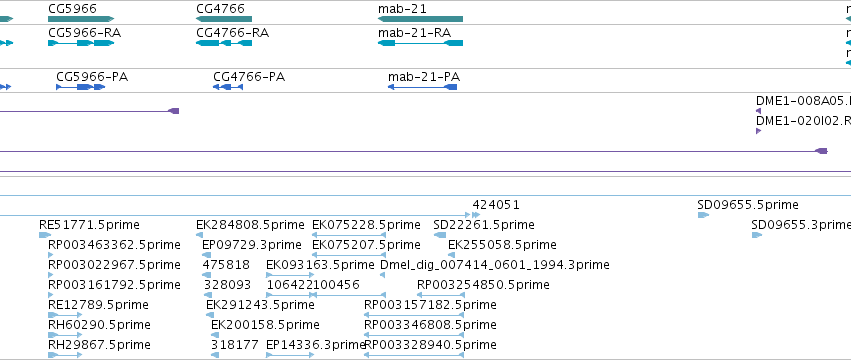Select the RE12789.5prime EST glyph

(65, 315)
